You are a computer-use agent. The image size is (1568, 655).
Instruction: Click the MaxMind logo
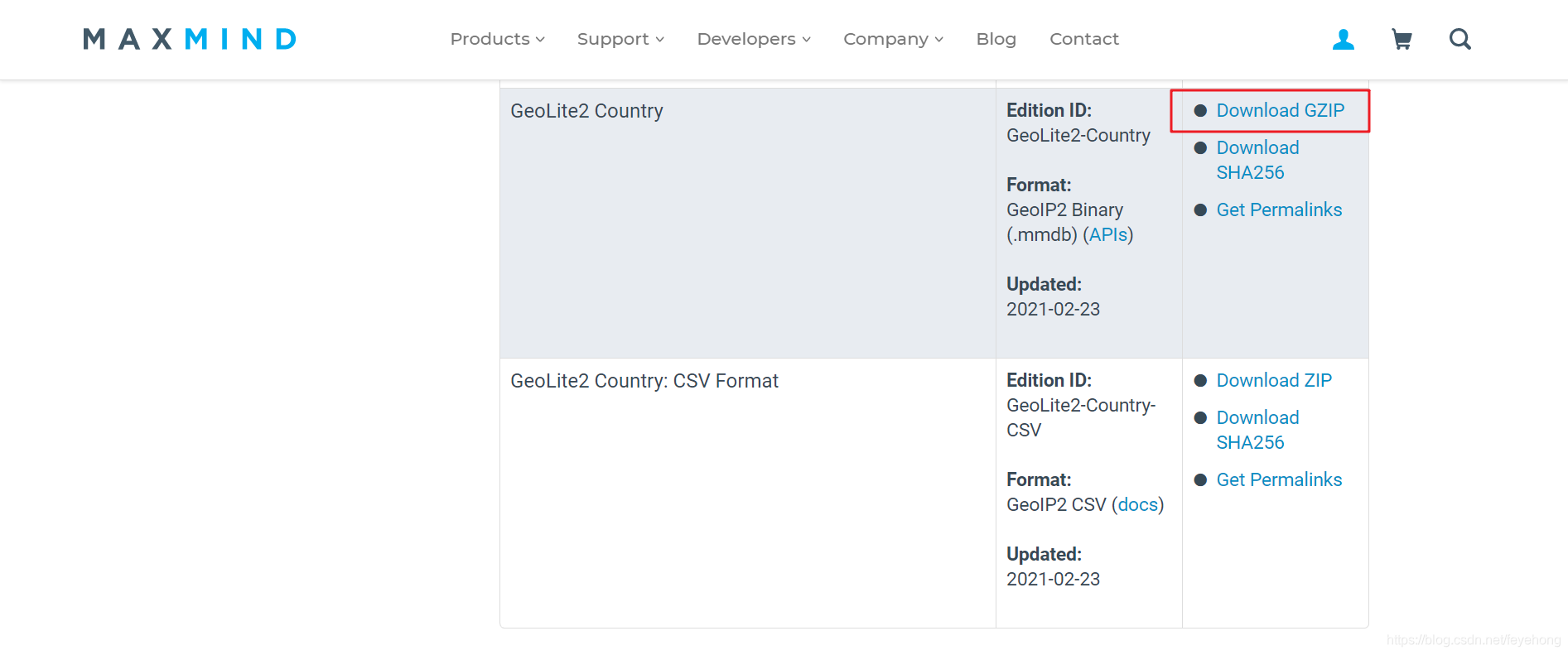190,39
